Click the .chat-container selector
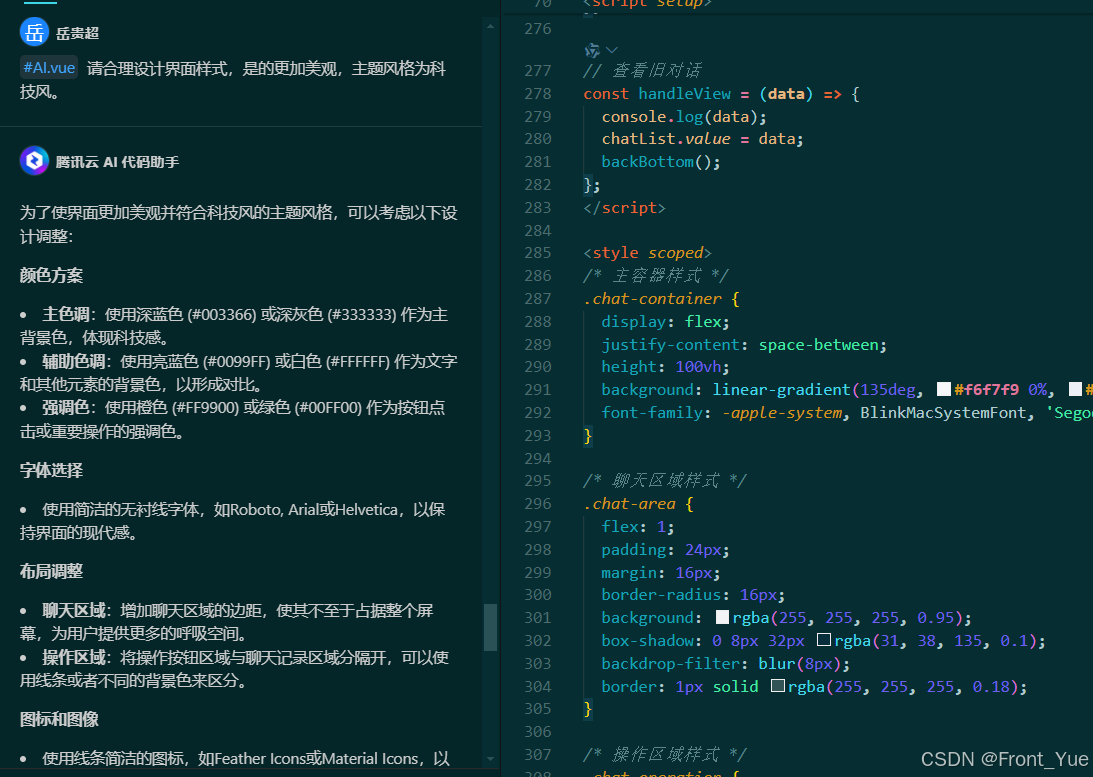Image resolution: width=1093 pixels, height=777 pixels. [x=652, y=298]
